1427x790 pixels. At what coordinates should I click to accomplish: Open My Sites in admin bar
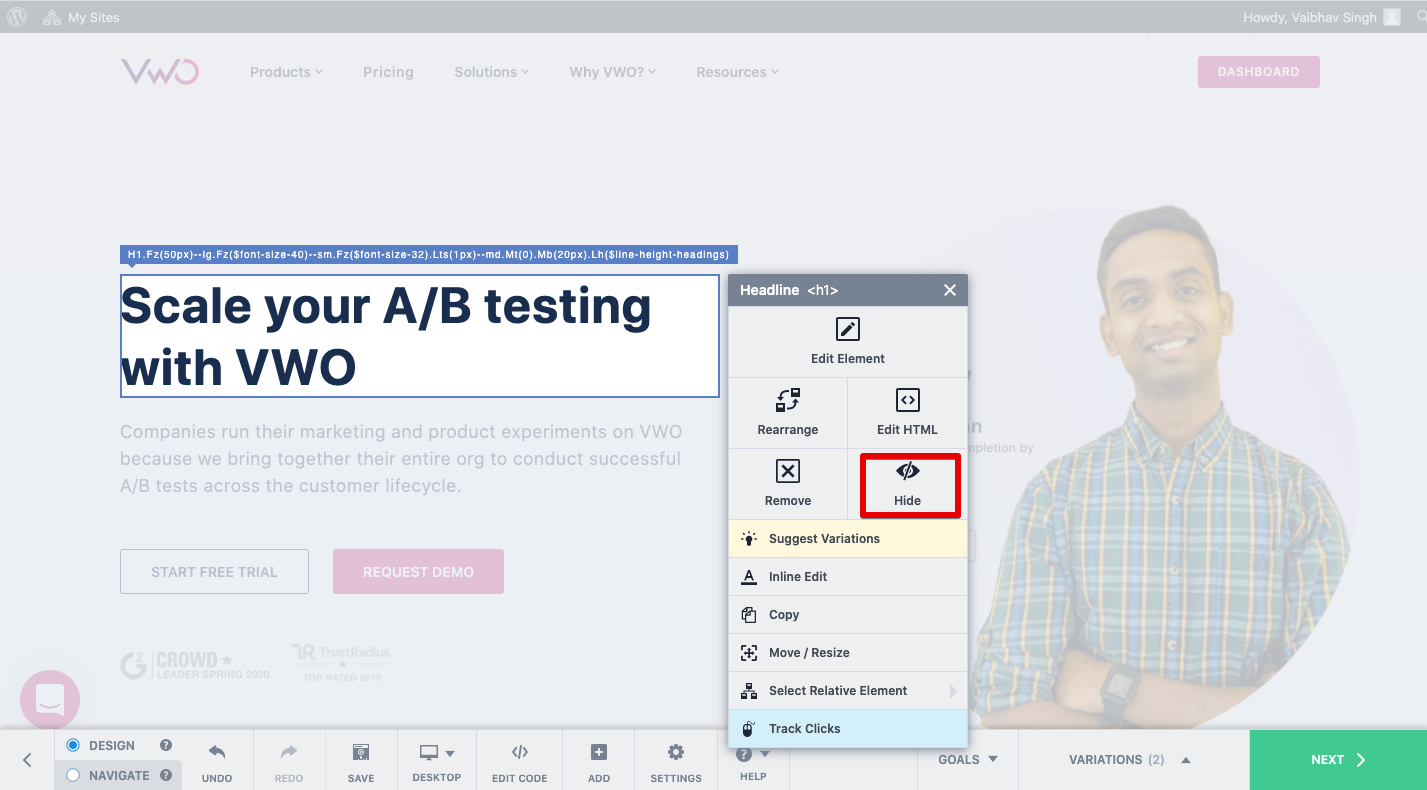81,17
